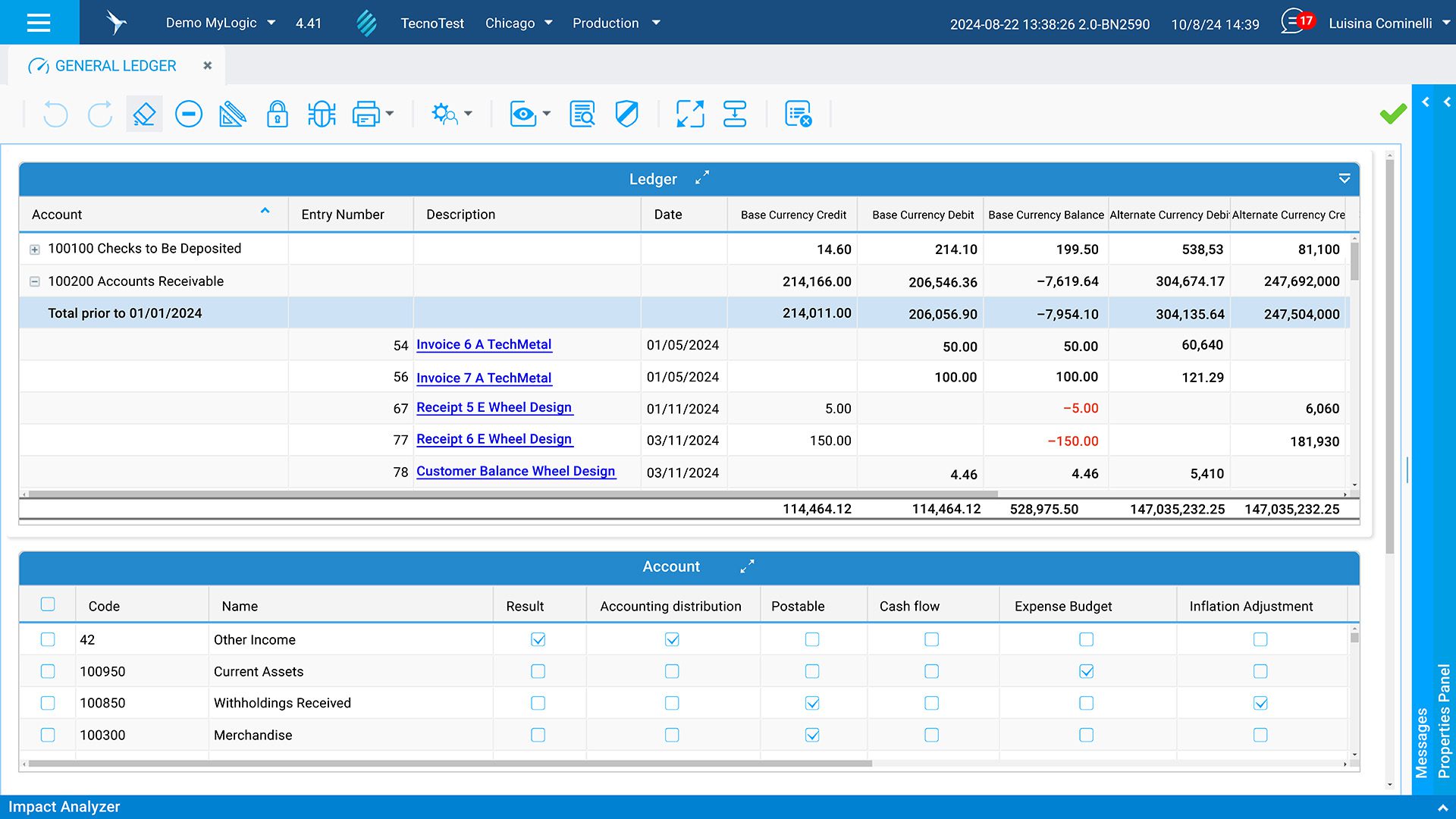The width and height of the screenshot is (1456, 819).
Task: Open the Invoice 6 A TechMetal link
Action: tap(483, 344)
